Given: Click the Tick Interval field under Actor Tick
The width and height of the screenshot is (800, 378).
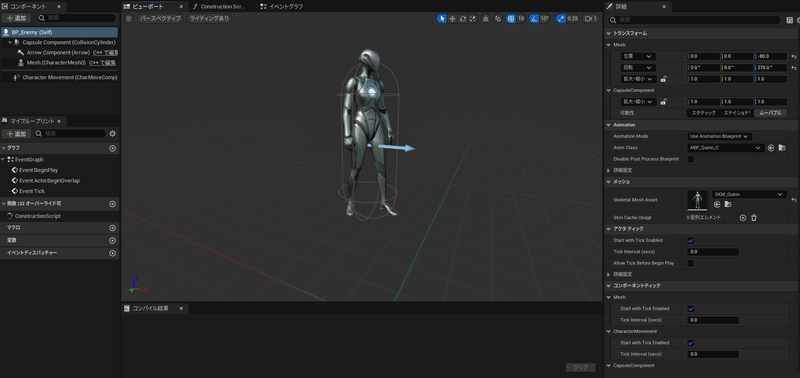Looking at the screenshot, I should point(713,252).
